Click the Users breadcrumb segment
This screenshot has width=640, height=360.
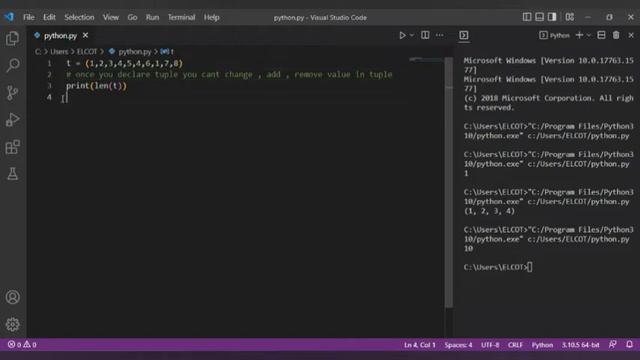[x=59, y=52]
